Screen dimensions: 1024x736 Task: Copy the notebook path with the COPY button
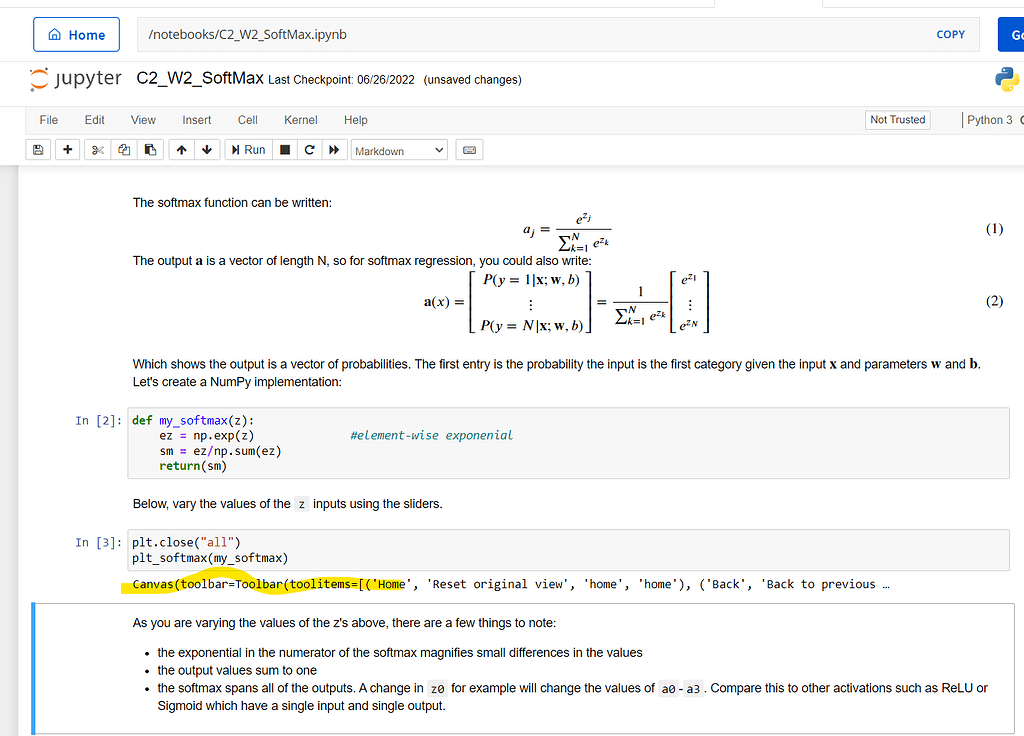pyautogui.click(x=950, y=34)
